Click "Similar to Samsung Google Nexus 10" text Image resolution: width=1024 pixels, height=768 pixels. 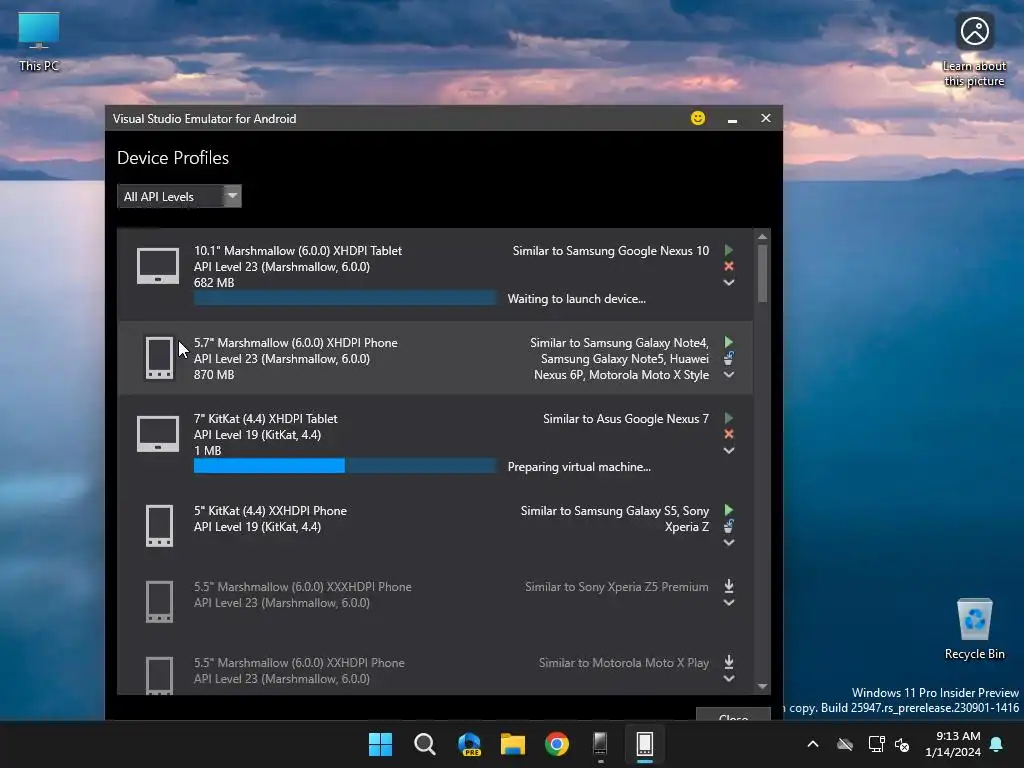pos(611,251)
